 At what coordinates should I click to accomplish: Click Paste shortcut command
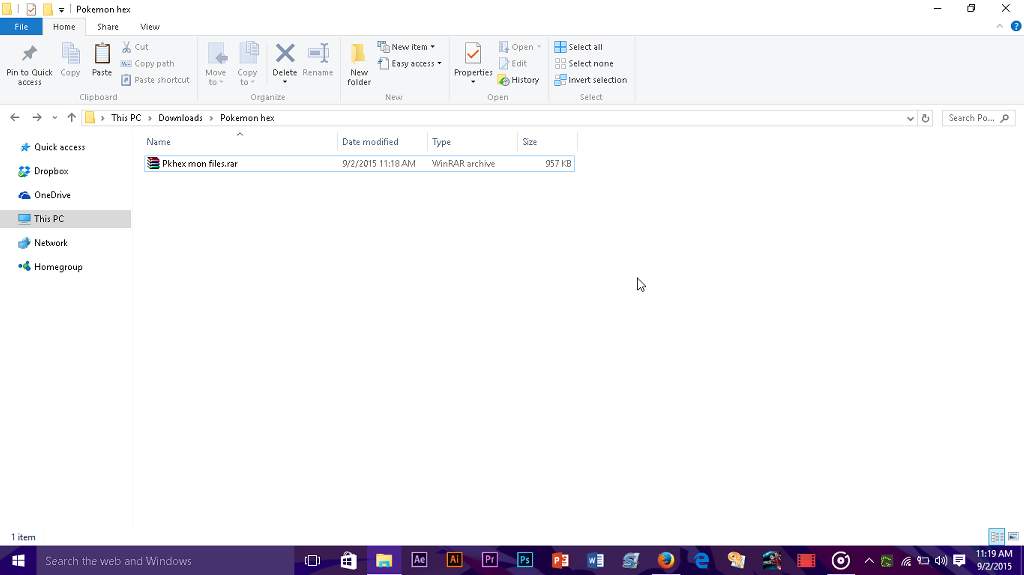point(155,80)
